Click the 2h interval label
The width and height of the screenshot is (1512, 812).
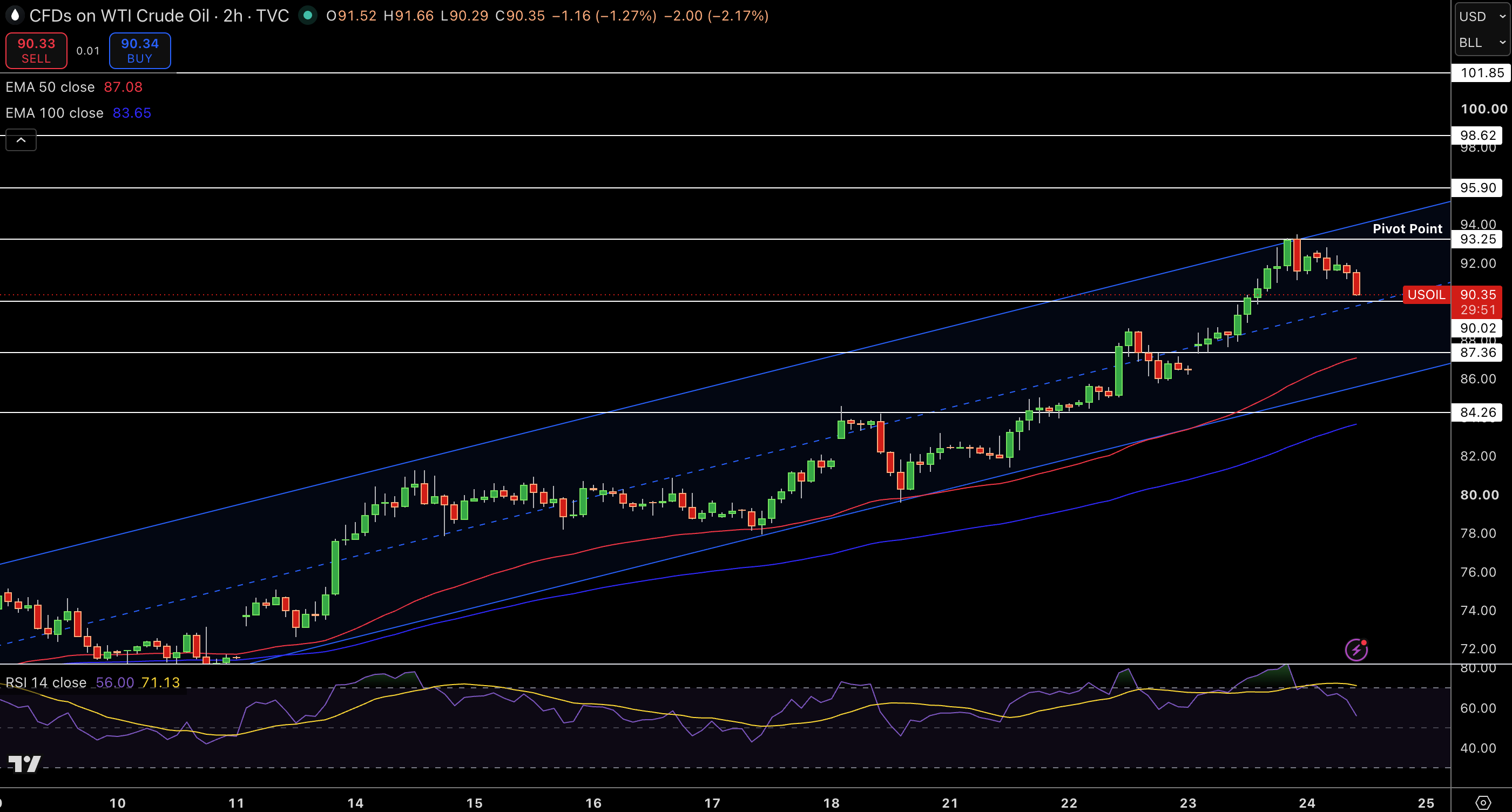[233, 16]
